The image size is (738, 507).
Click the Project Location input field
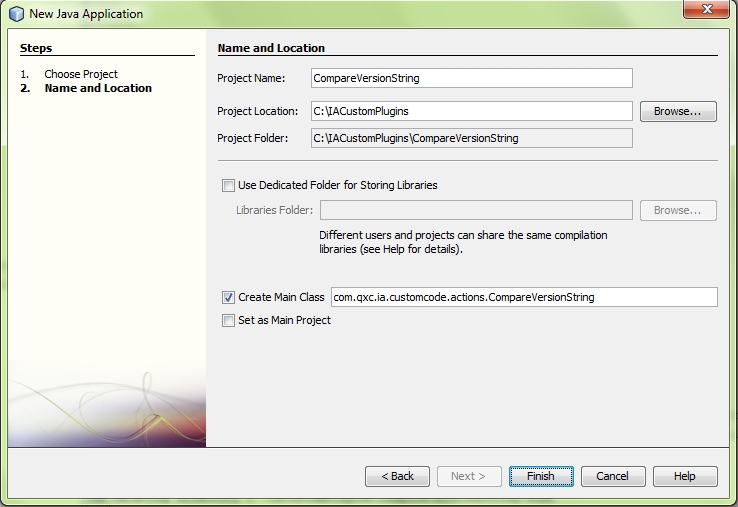click(472, 111)
